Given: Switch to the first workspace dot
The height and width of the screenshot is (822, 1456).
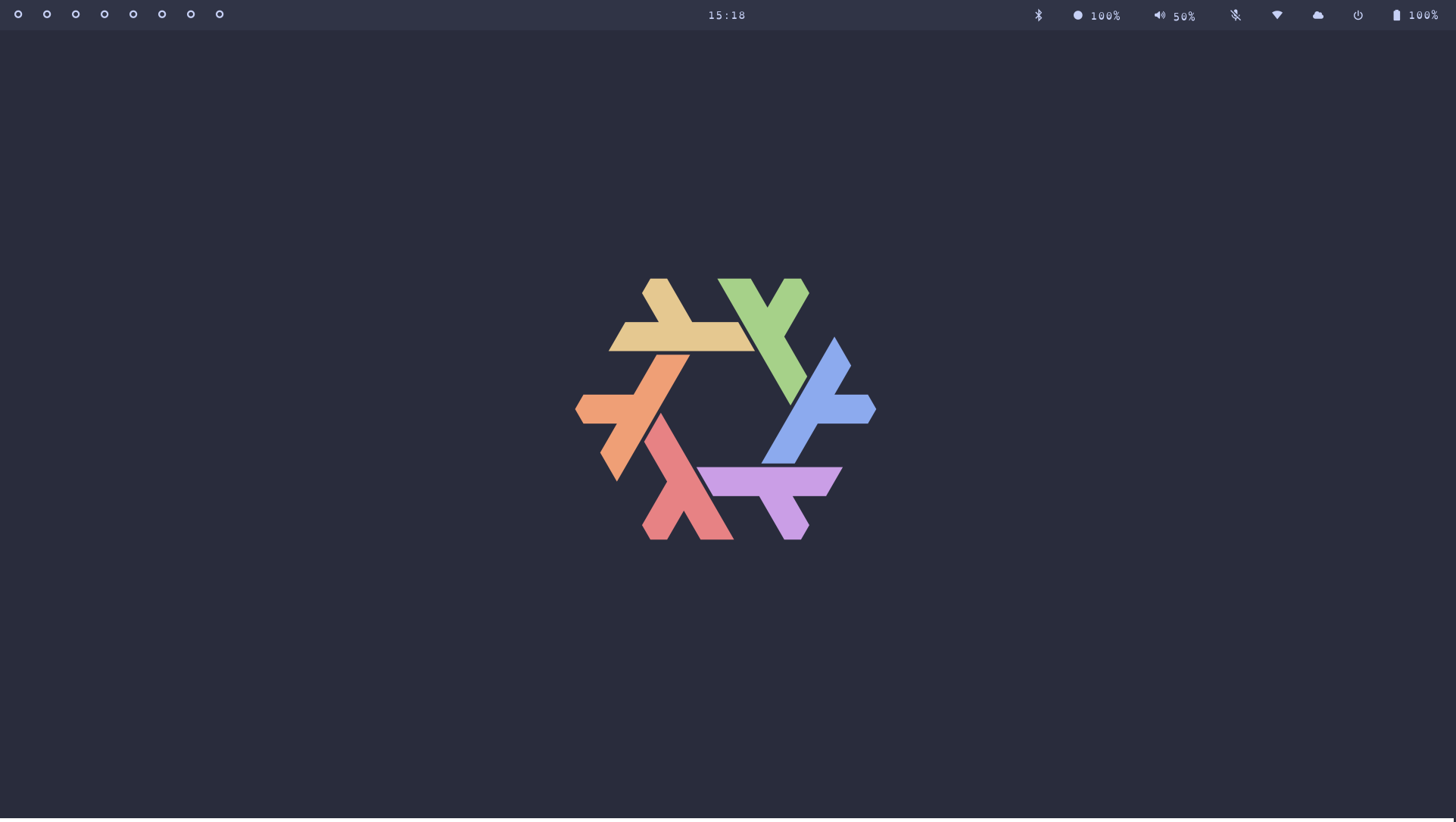Looking at the screenshot, I should coord(17,14).
